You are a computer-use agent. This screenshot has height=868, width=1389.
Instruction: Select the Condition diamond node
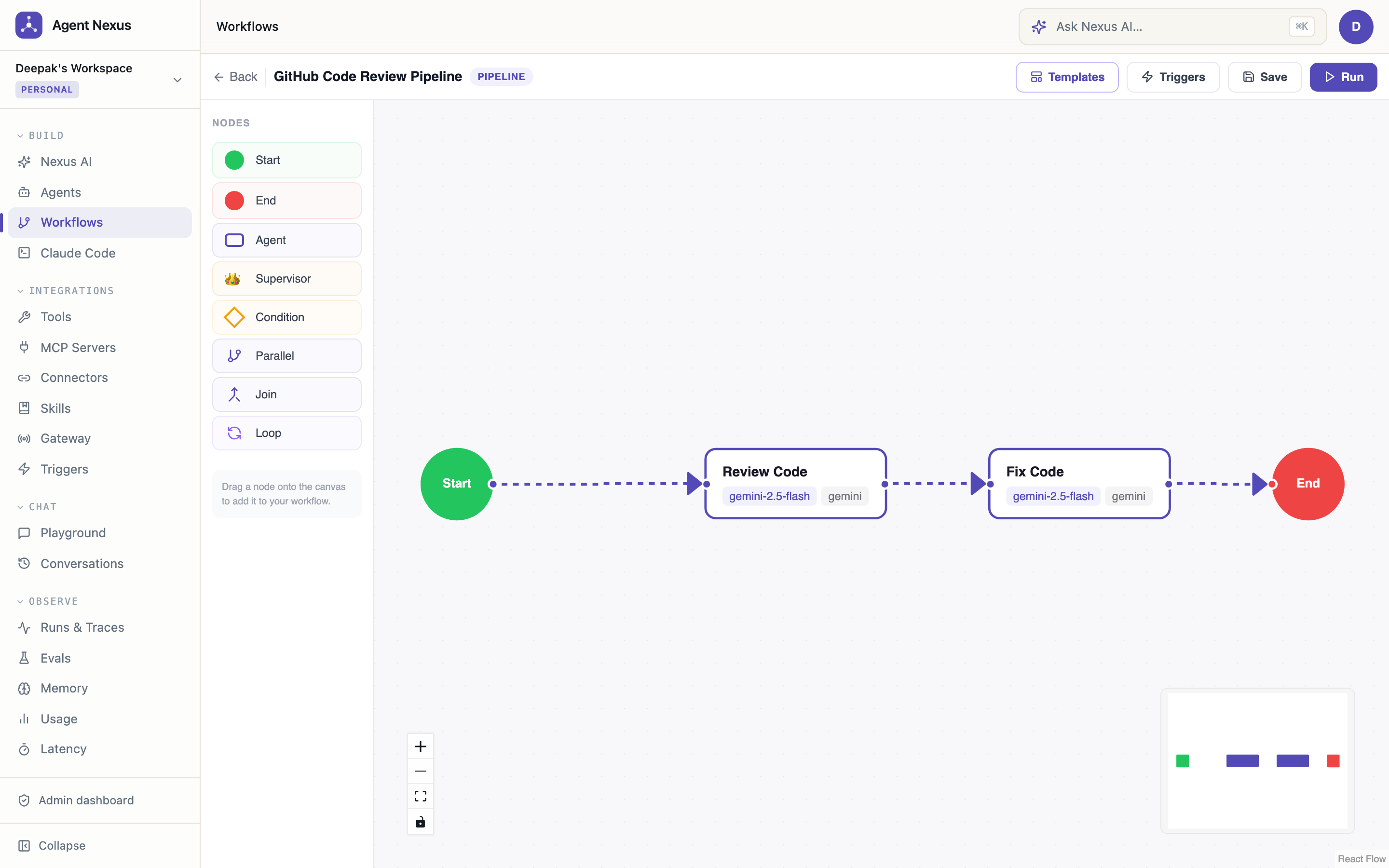pos(286,317)
